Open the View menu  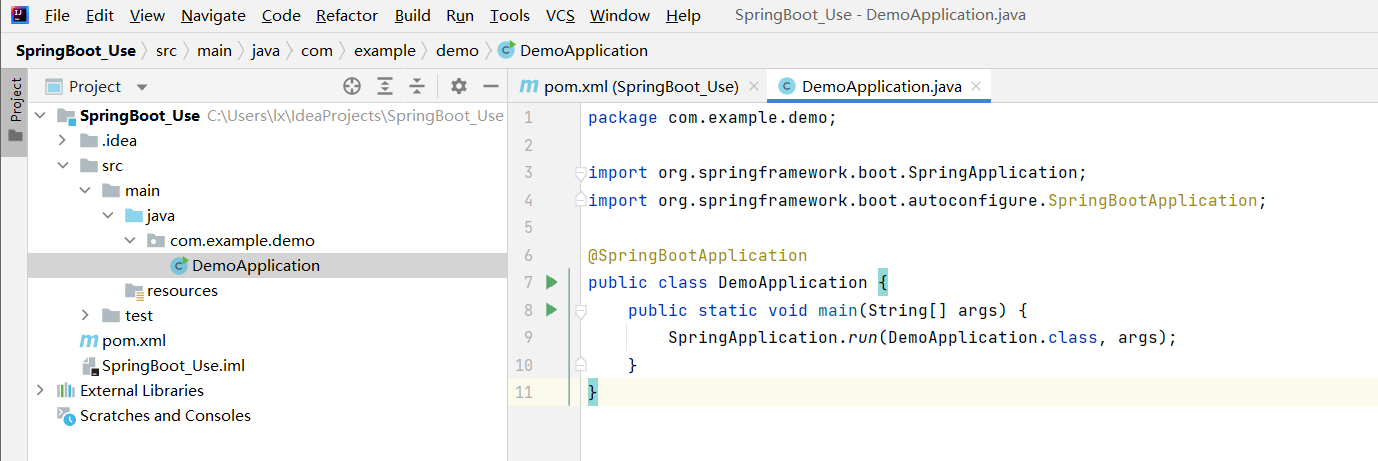pos(147,16)
